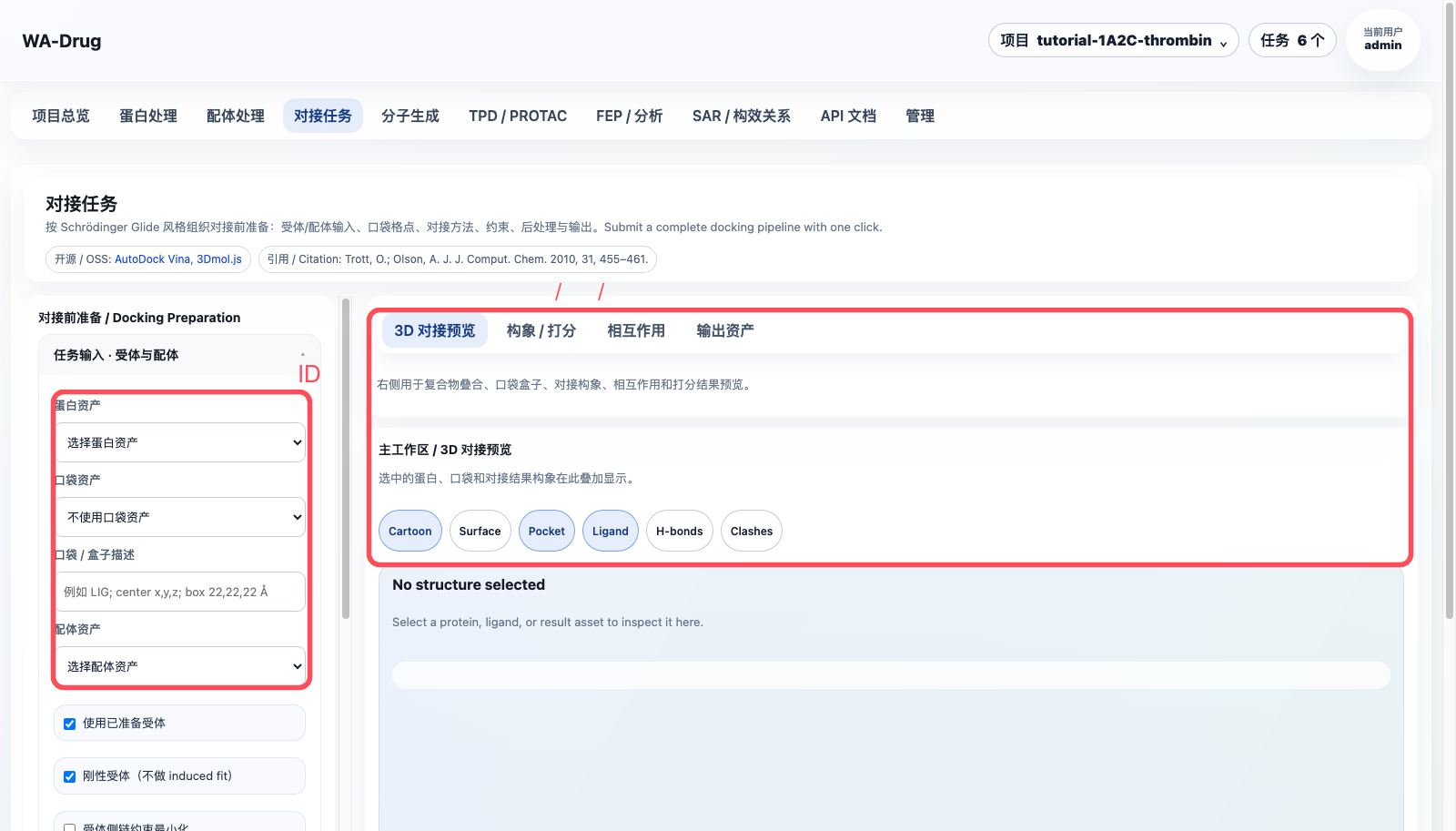Image resolution: width=1456 pixels, height=831 pixels.
Task: Click the page vertical scrollbar
Action: click(x=1450, y=311)
